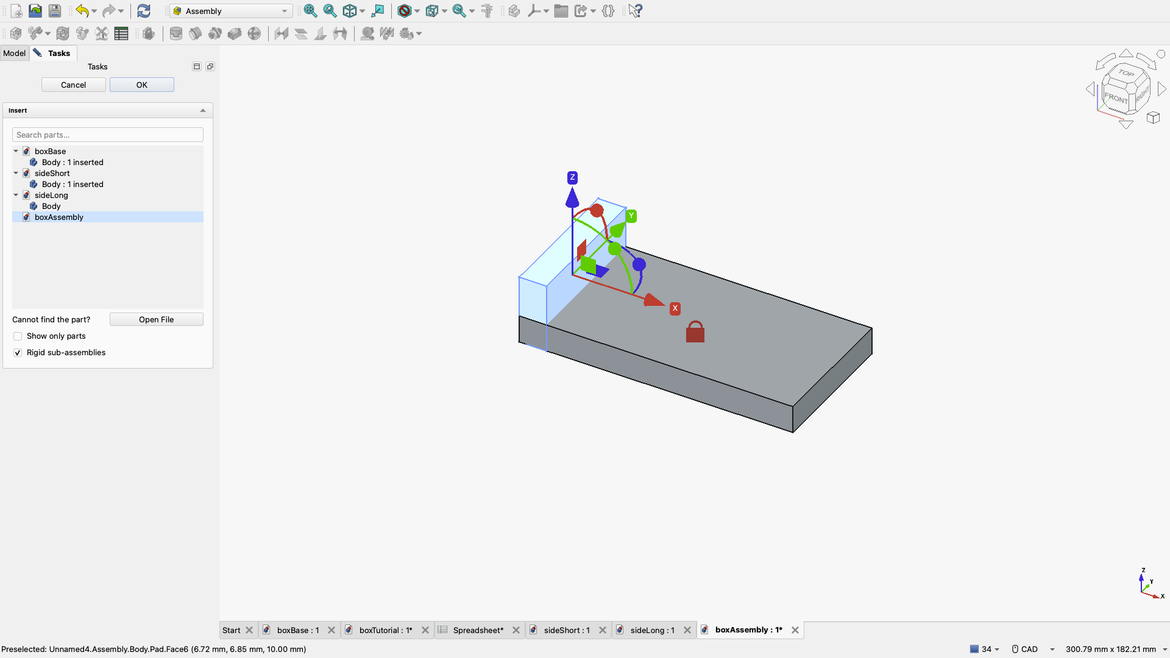Switch to the Model tab

14,53
